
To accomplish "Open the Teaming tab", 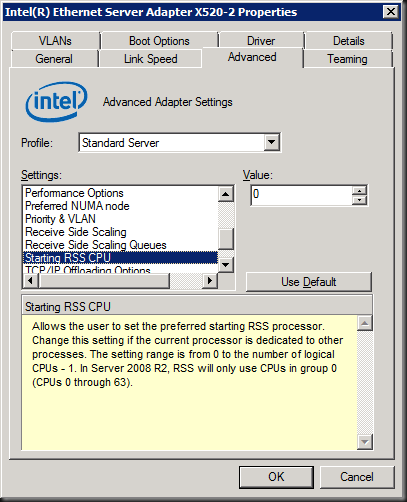I will tap(347, 59).
